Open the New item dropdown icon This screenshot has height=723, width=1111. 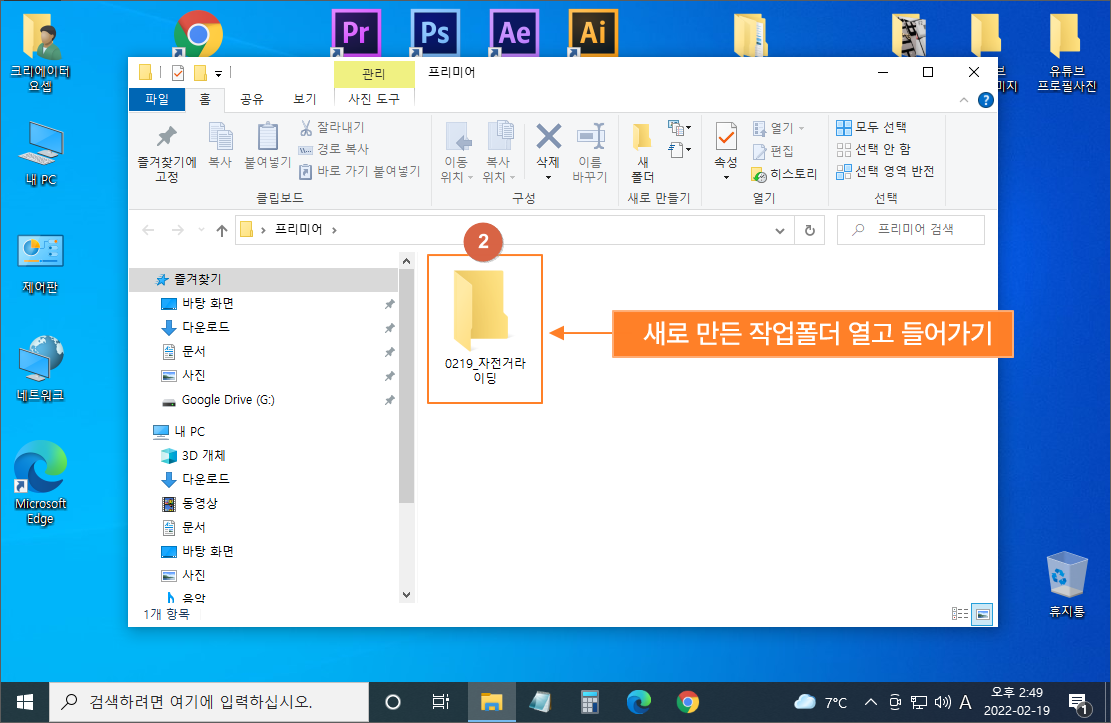click(679, 128)
